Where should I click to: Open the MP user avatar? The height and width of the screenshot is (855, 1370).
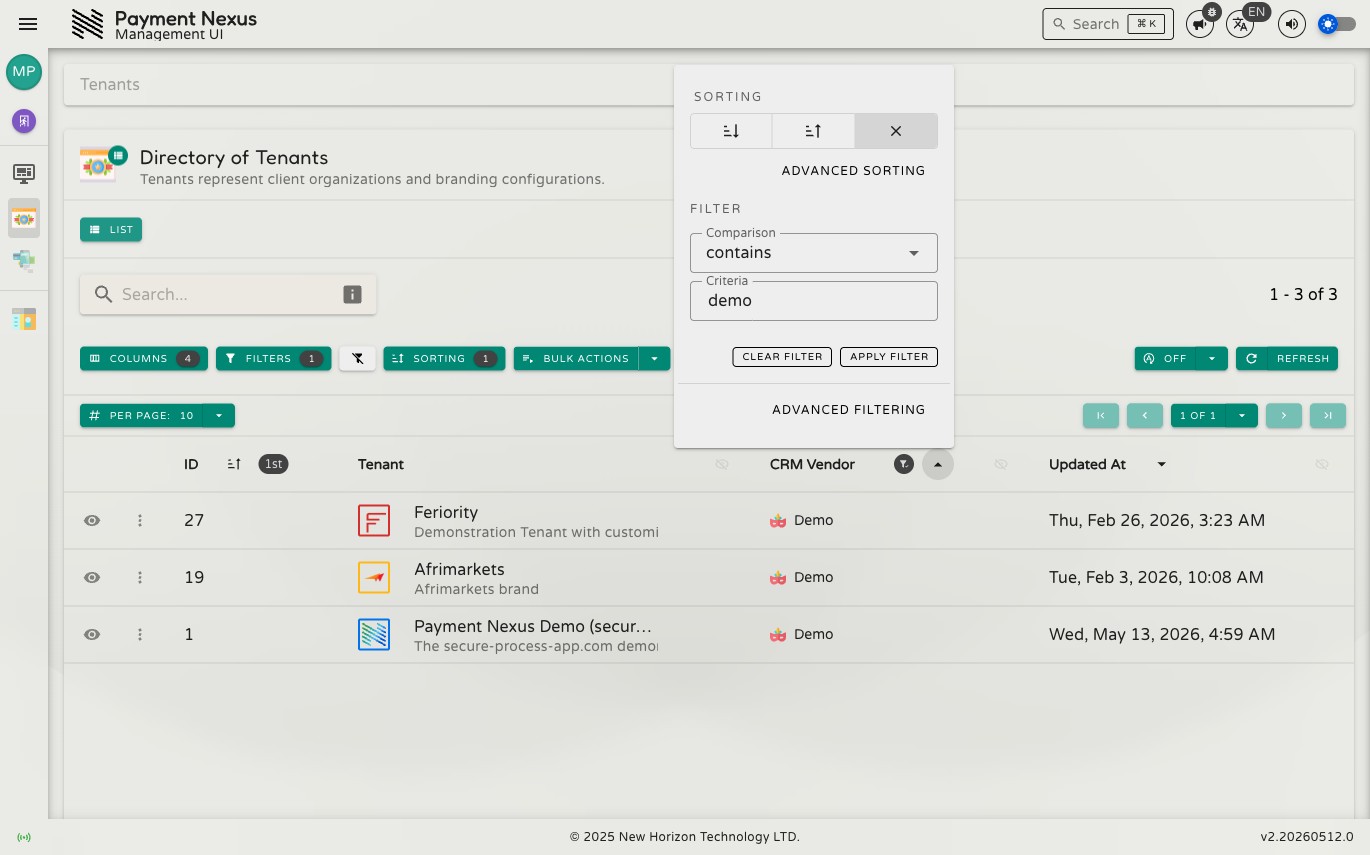tap(24, 72)
